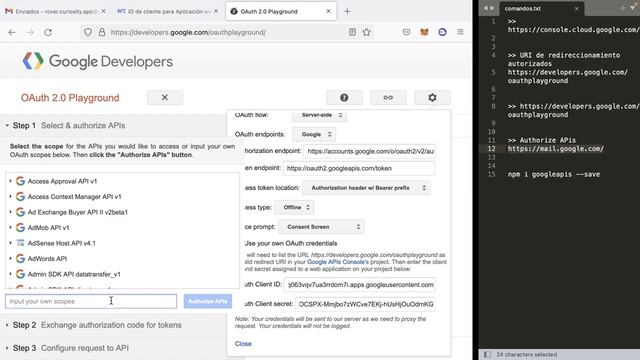Toggle reader view in address bar

[352, 32]
